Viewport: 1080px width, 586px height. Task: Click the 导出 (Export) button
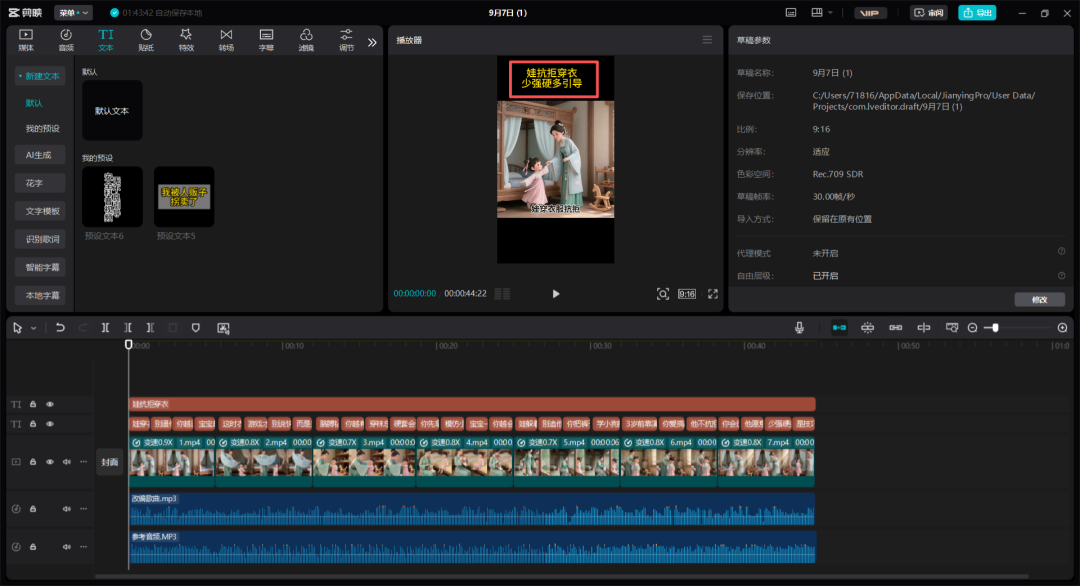pos(976,13)
